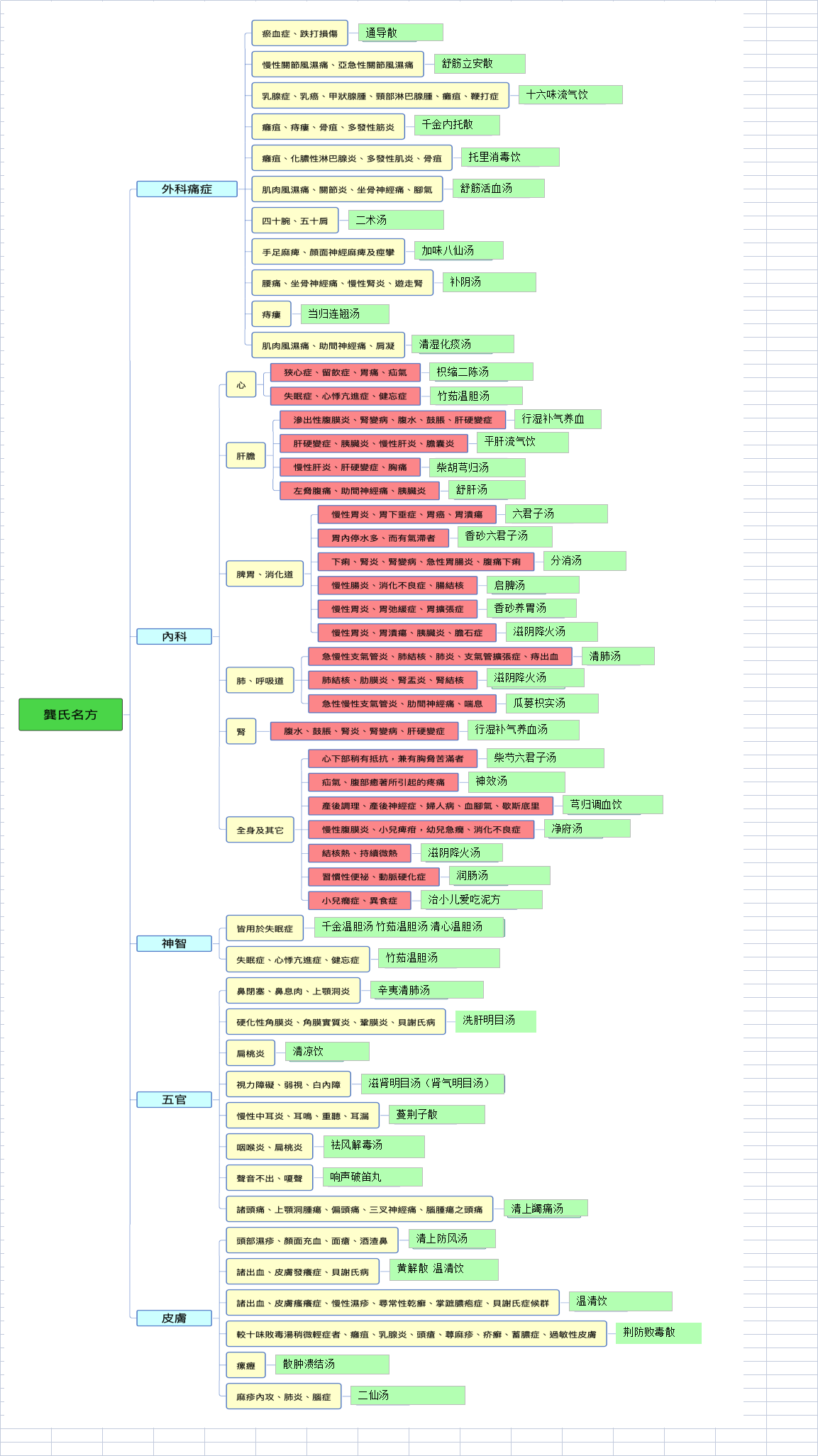
Task: Click the 全身及其它 node
Action: pyautogui.click(x=260, y=830)
